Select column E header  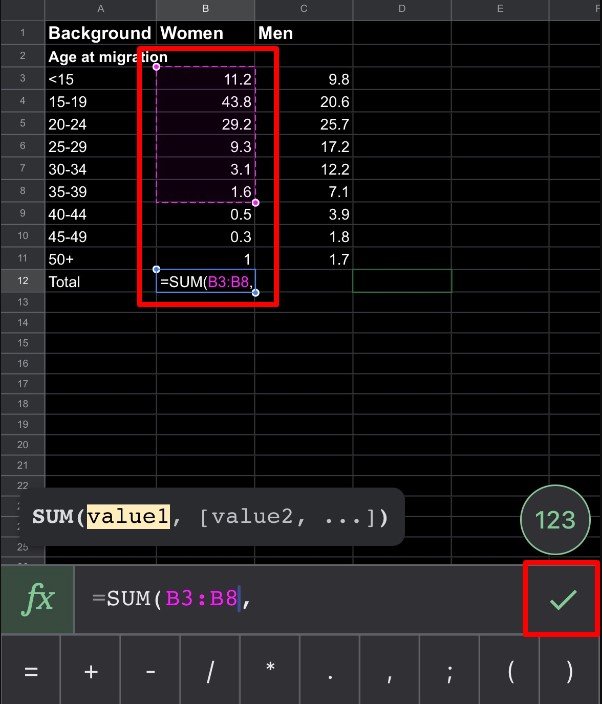pos(500,9)
